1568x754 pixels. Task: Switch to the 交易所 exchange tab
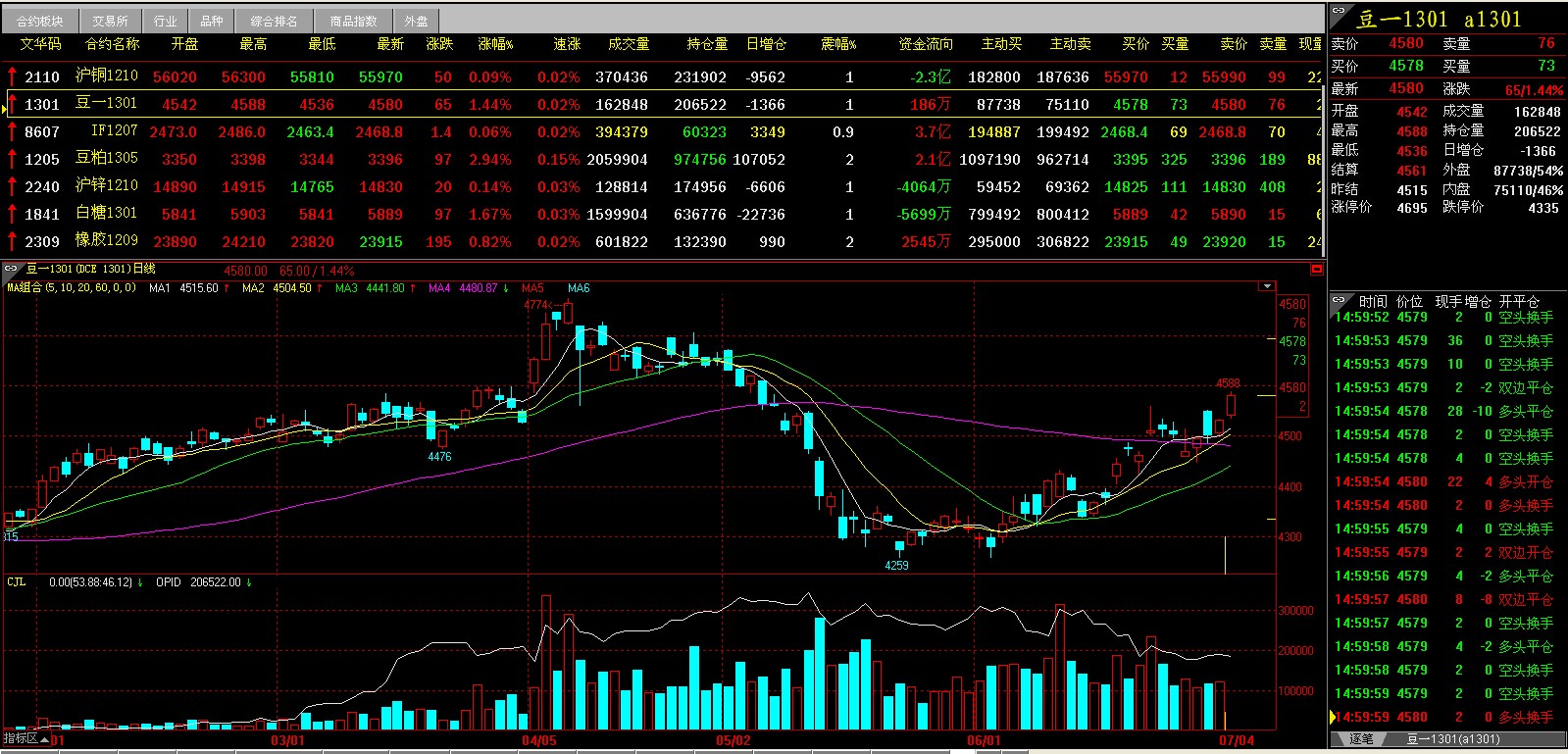110,21
